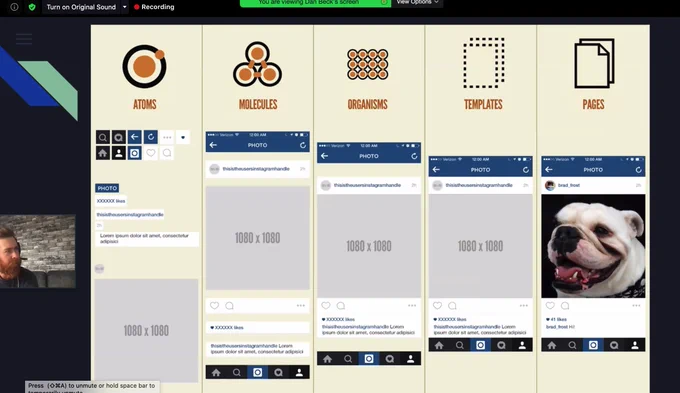The height and width of the screenshot is (393, 680).
Task: Open the faded hamburger menu icon at left
Action: [24, 39]
